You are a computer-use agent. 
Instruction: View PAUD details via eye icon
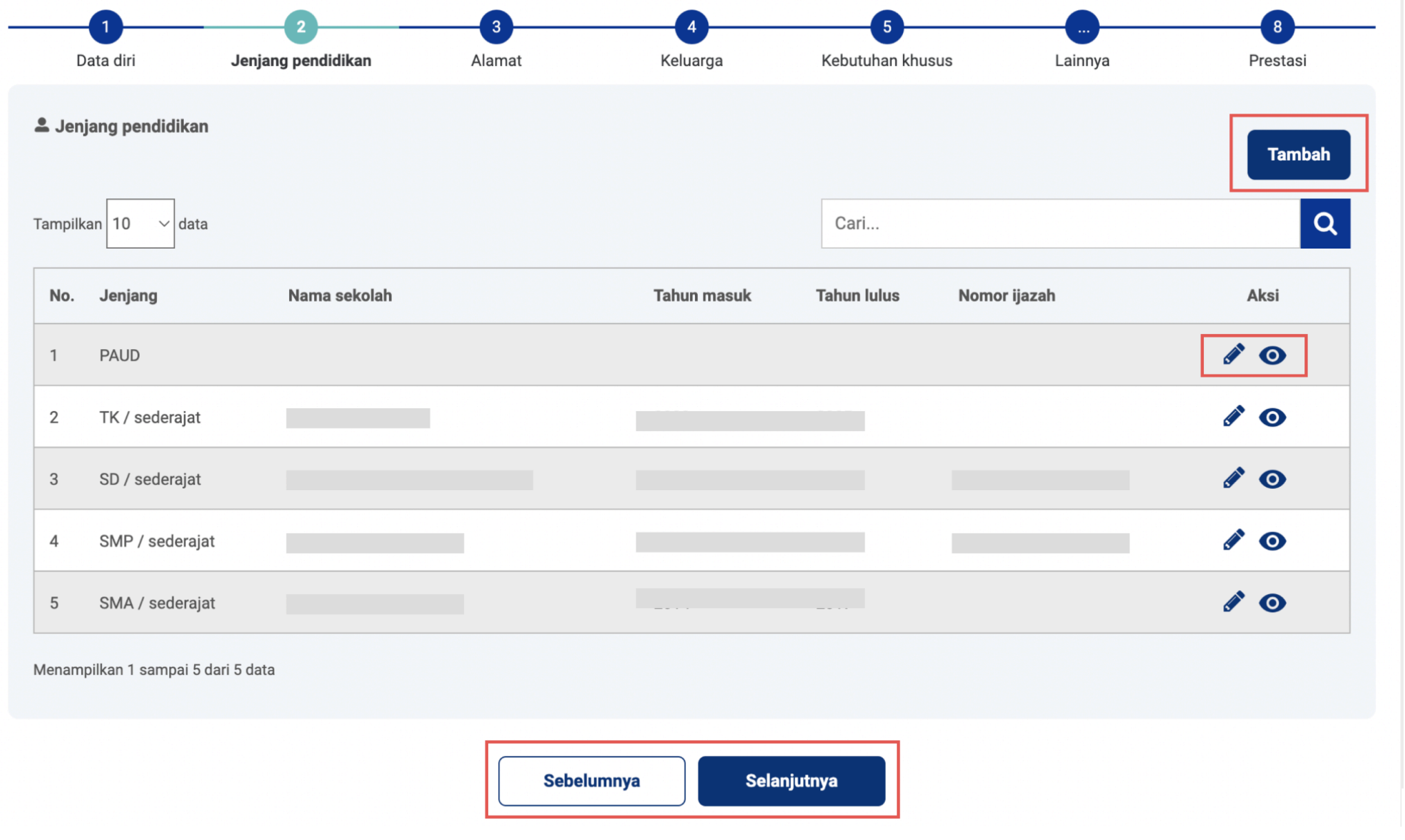[1272, 355]
